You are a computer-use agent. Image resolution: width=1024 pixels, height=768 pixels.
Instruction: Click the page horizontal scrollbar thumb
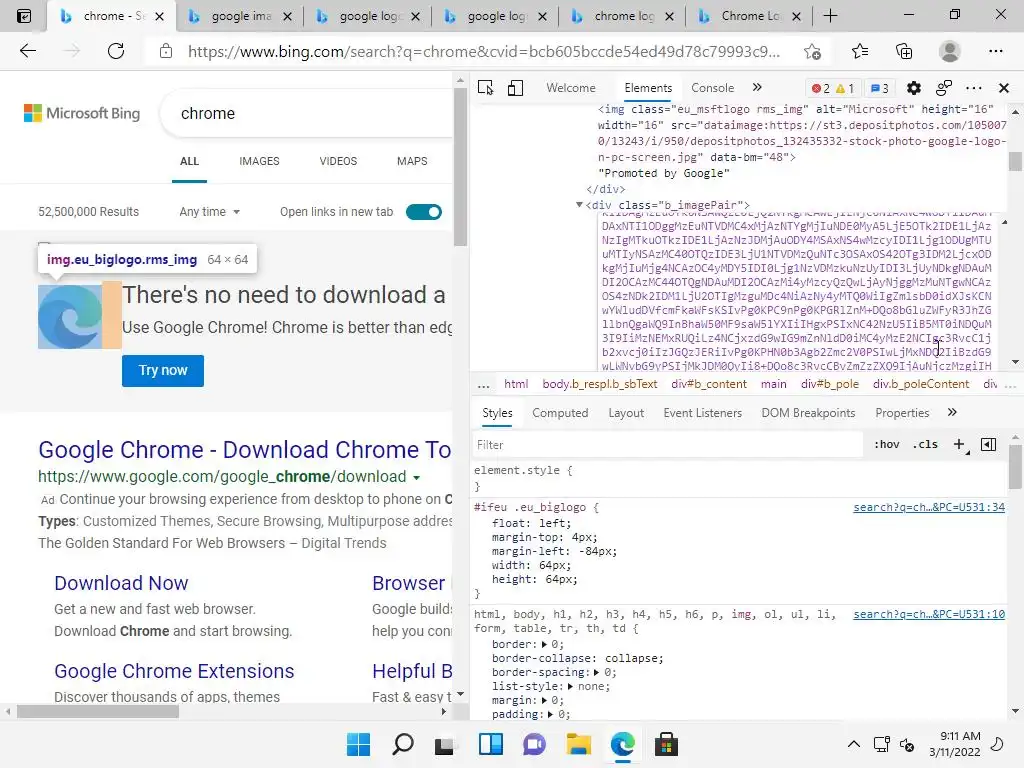[x=97, y=712]
